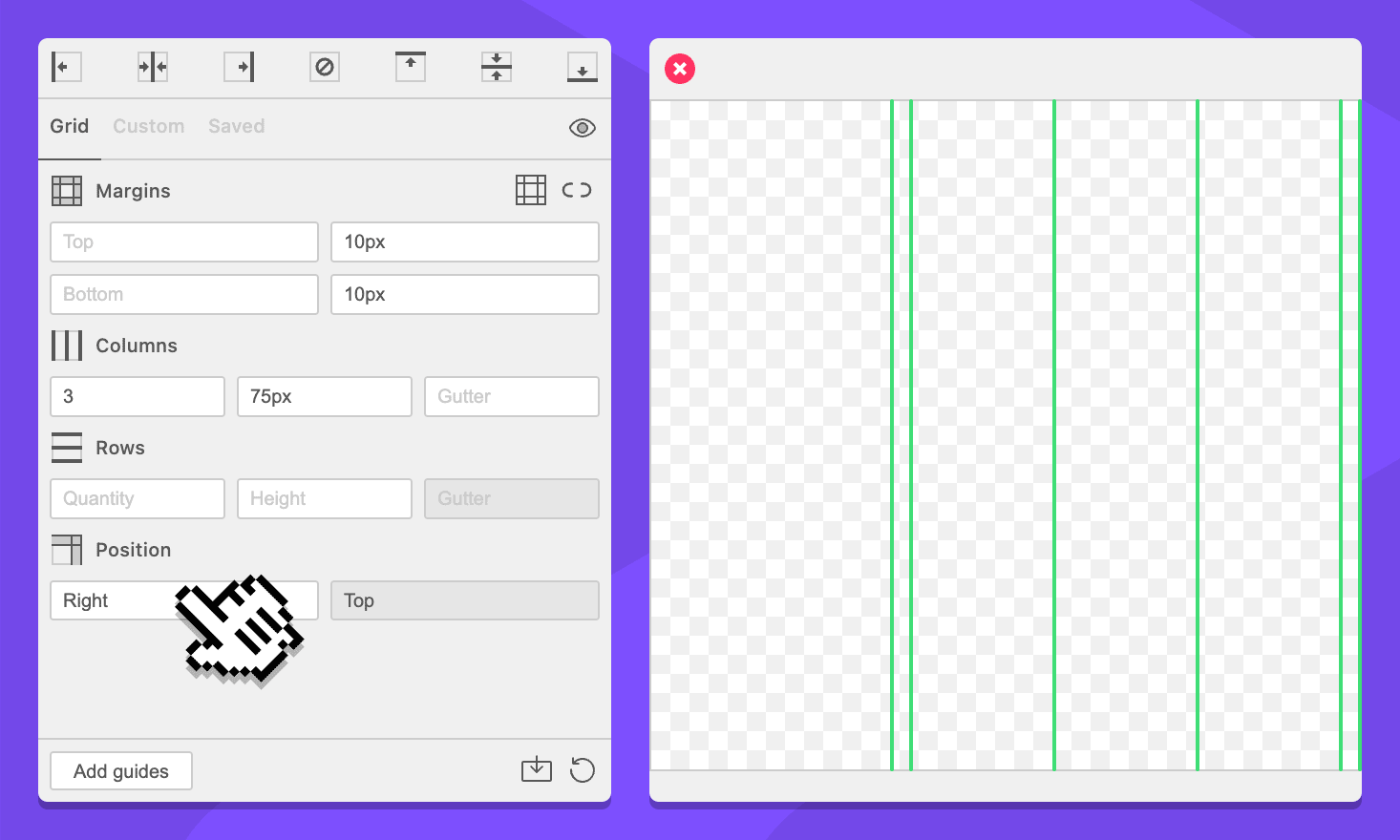Close the preview with the red X

coord(680,69)
